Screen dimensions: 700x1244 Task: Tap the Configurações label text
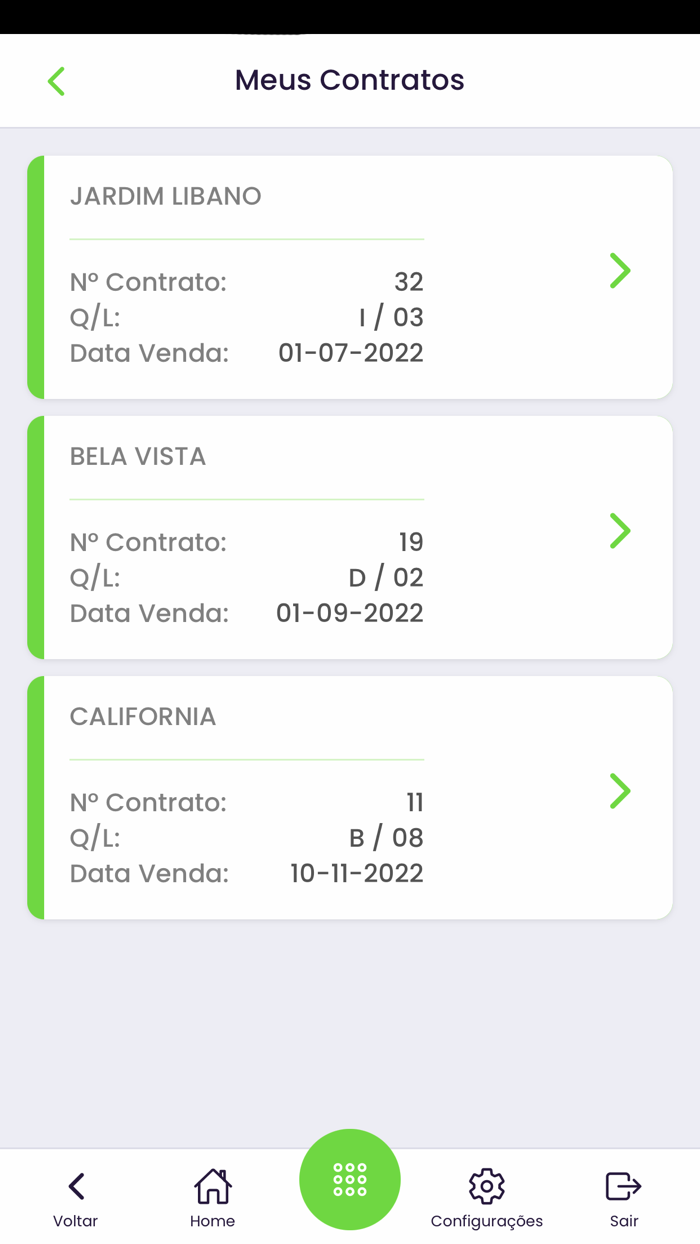(487, 1221)
